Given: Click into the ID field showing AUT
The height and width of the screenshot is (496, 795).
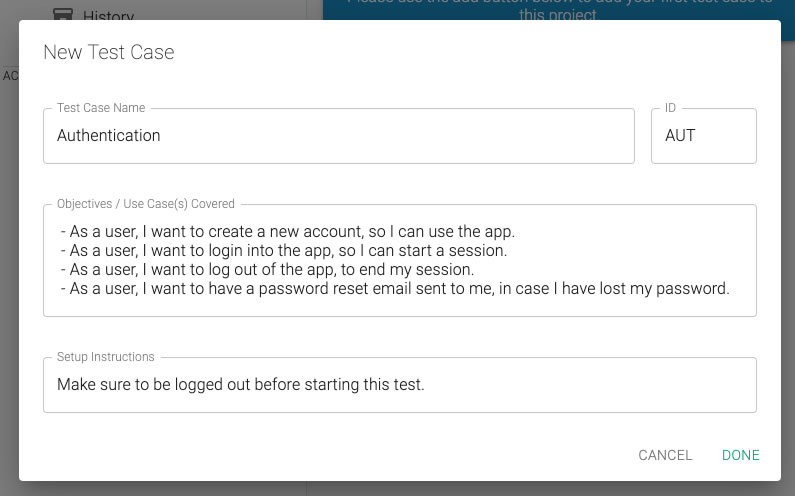Looking at the screenshot, I should (x=704, y=135).
